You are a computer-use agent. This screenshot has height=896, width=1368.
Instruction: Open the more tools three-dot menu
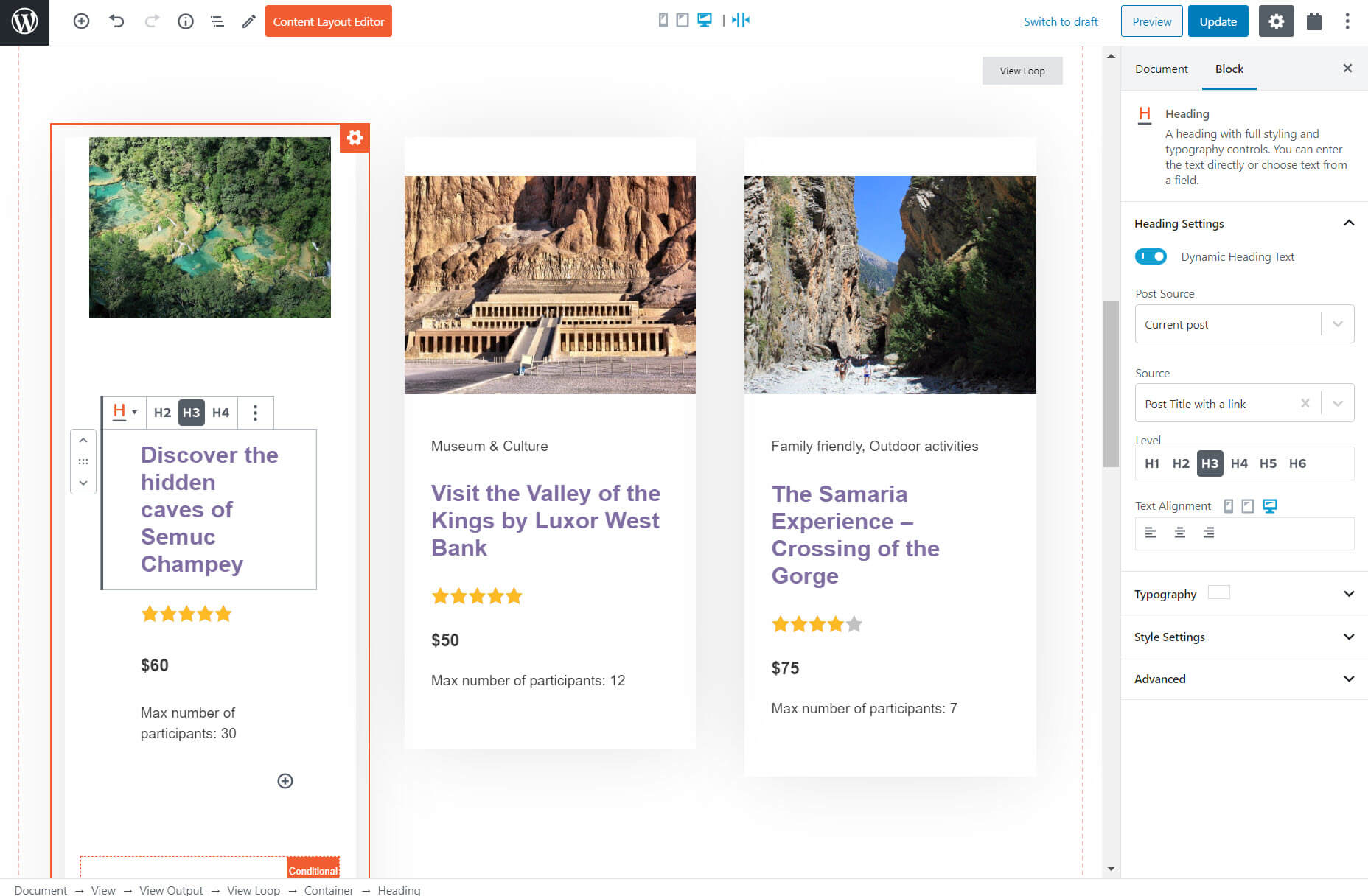point(1347,21)
